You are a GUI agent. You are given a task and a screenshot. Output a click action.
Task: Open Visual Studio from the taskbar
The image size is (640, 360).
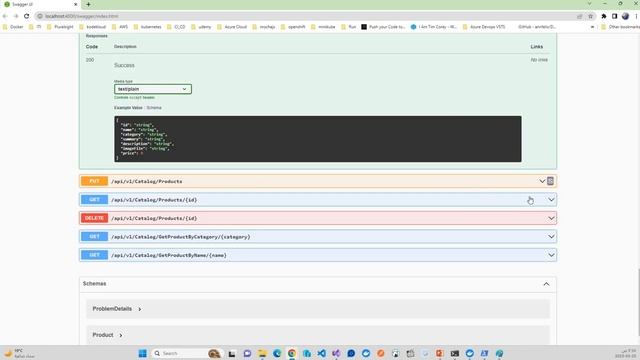tap(336, 353)
